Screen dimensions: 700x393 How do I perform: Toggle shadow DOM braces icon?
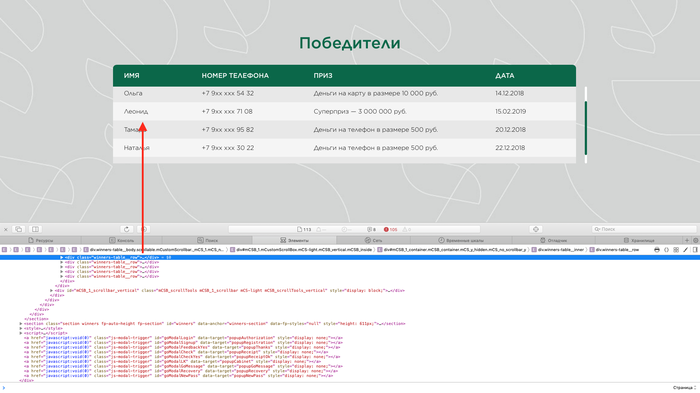(667, 250)
